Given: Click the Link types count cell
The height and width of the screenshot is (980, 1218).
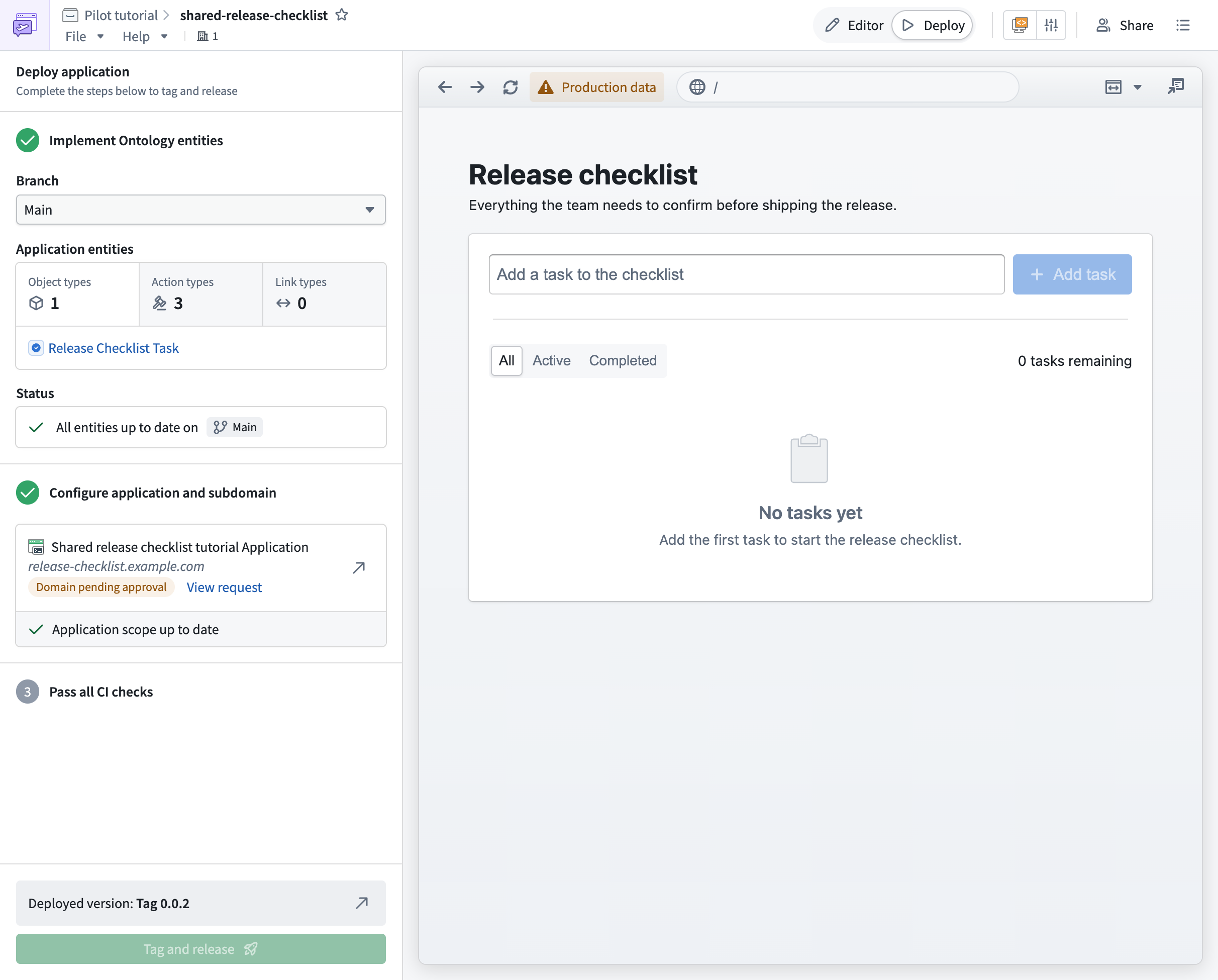Looking at the screenshot, I should [324, 295].
